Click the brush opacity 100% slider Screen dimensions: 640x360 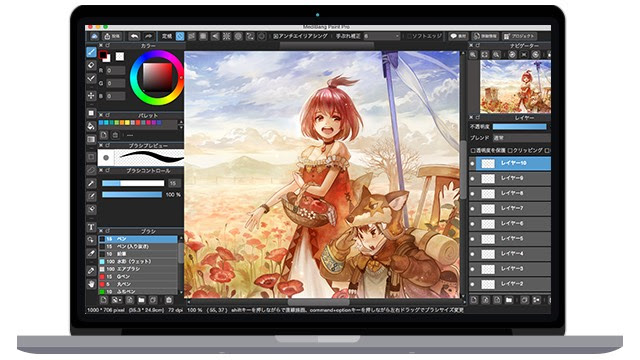click(x=132, y=195)
